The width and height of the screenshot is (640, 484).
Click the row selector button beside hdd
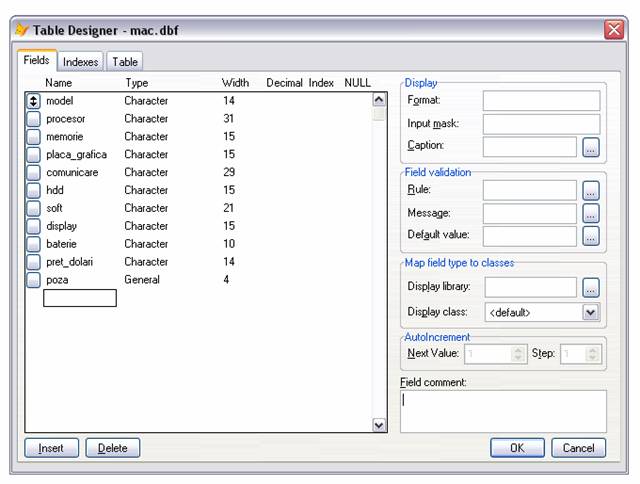point(33,190)
